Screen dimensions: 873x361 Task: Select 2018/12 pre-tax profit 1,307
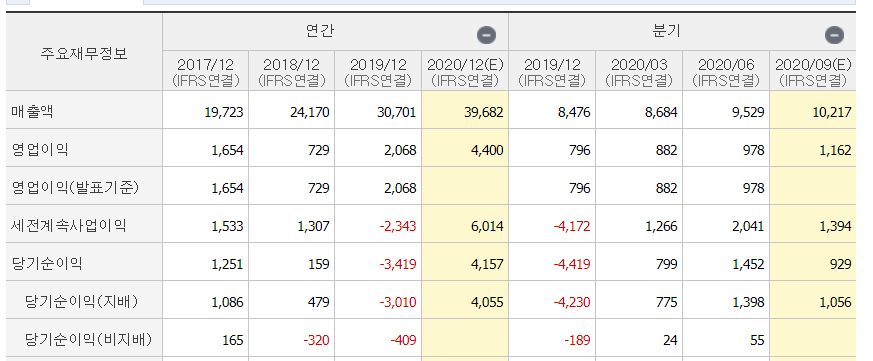313,226
